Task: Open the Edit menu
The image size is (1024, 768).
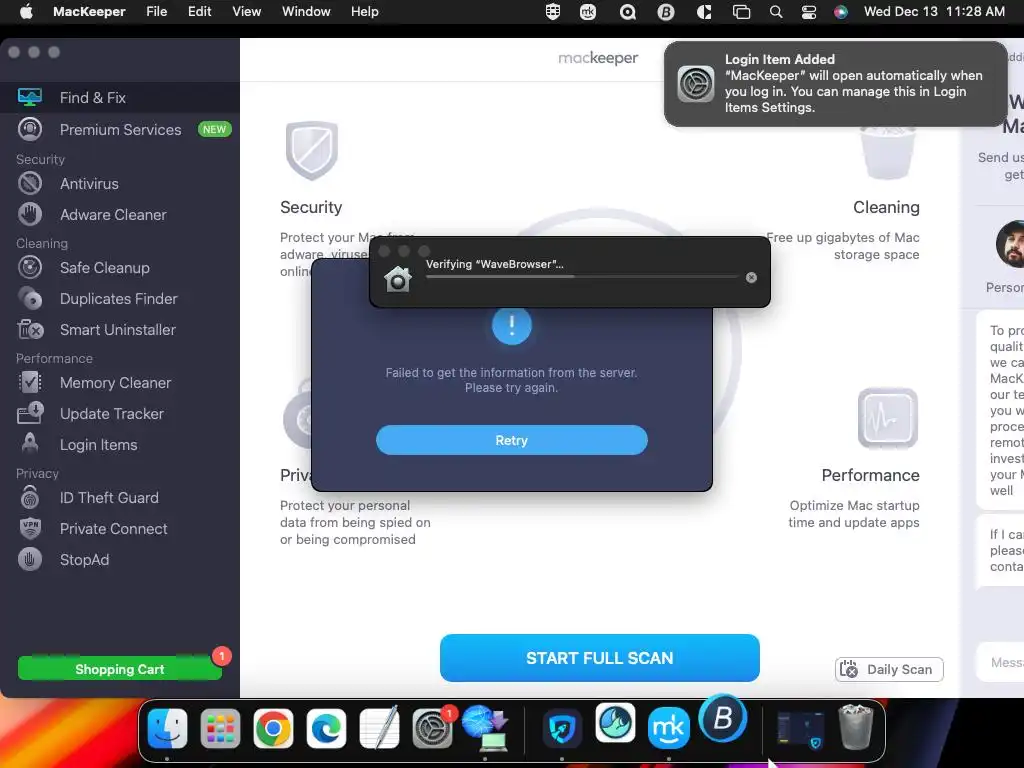Action: coord(199,12)
